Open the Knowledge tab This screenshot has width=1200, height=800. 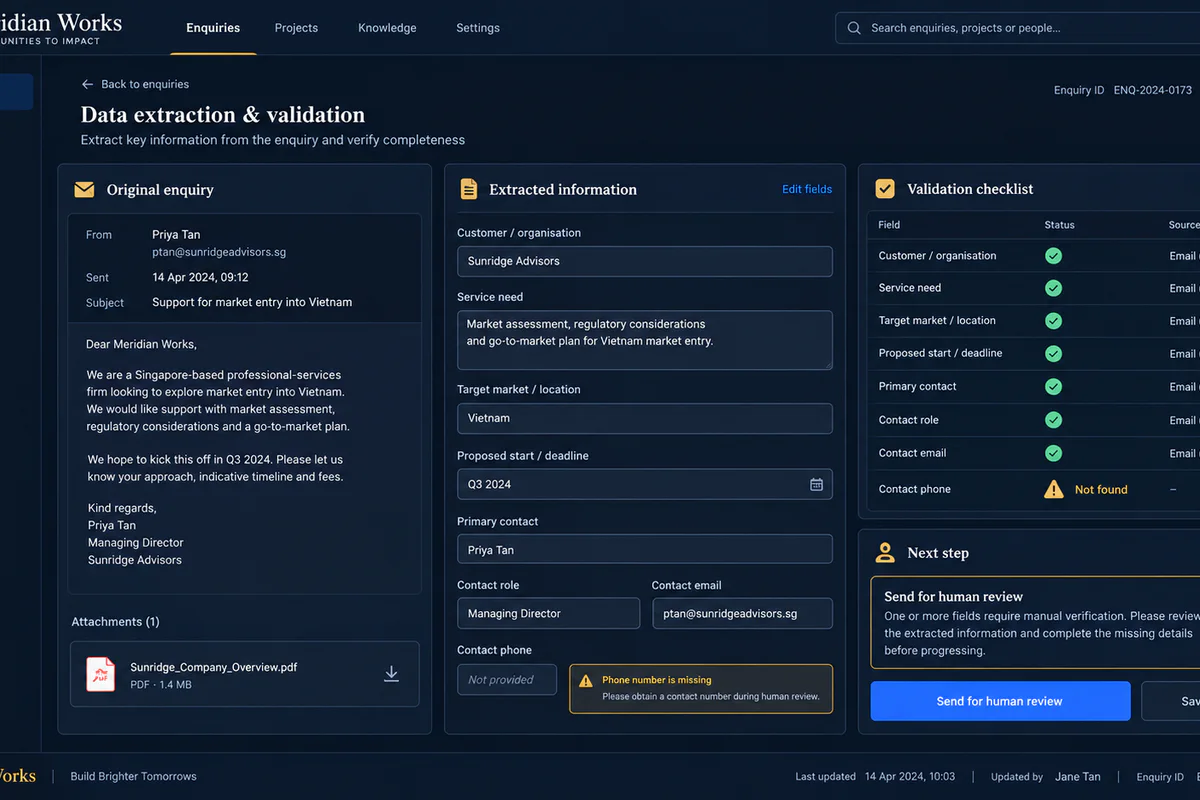pyautogui.click(x=387, y=28)
